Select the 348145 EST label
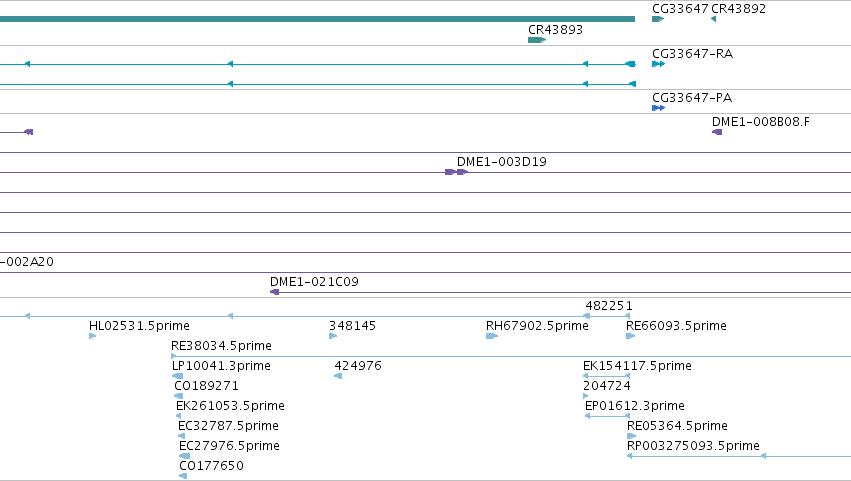 [352, 326]
